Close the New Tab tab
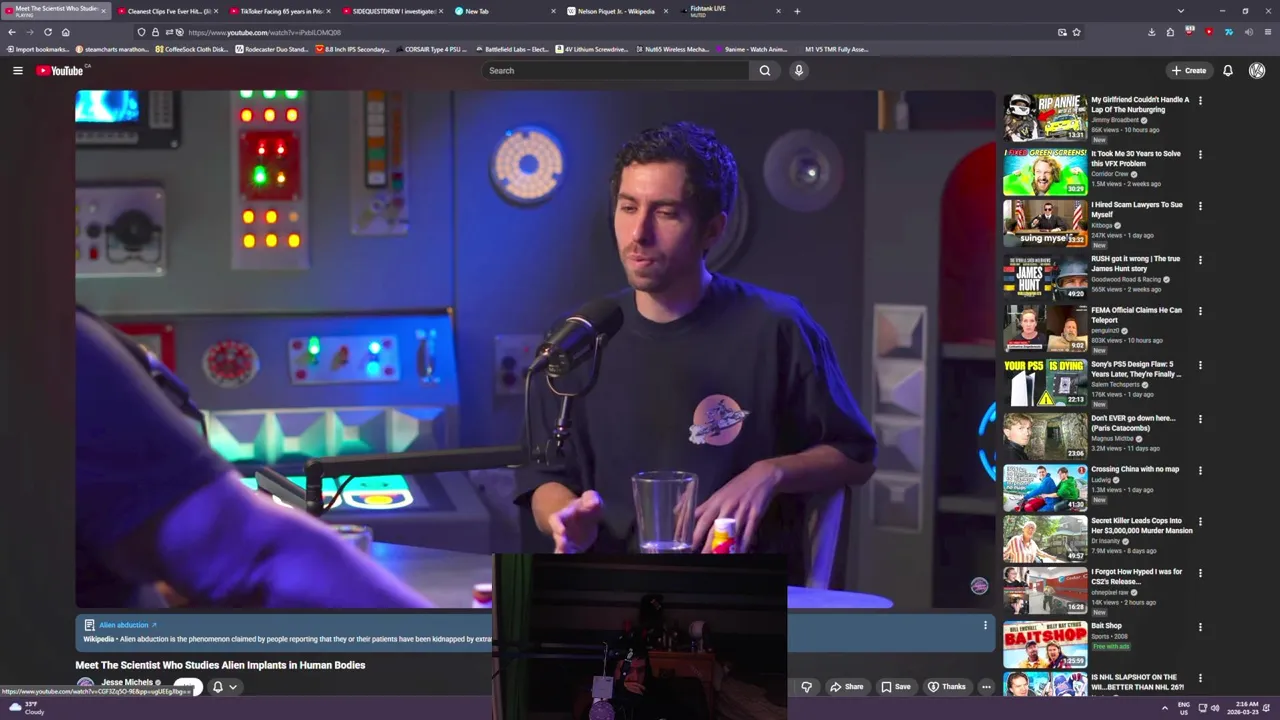This screenshot has width=1280, height=720. (x=553, y=11)
